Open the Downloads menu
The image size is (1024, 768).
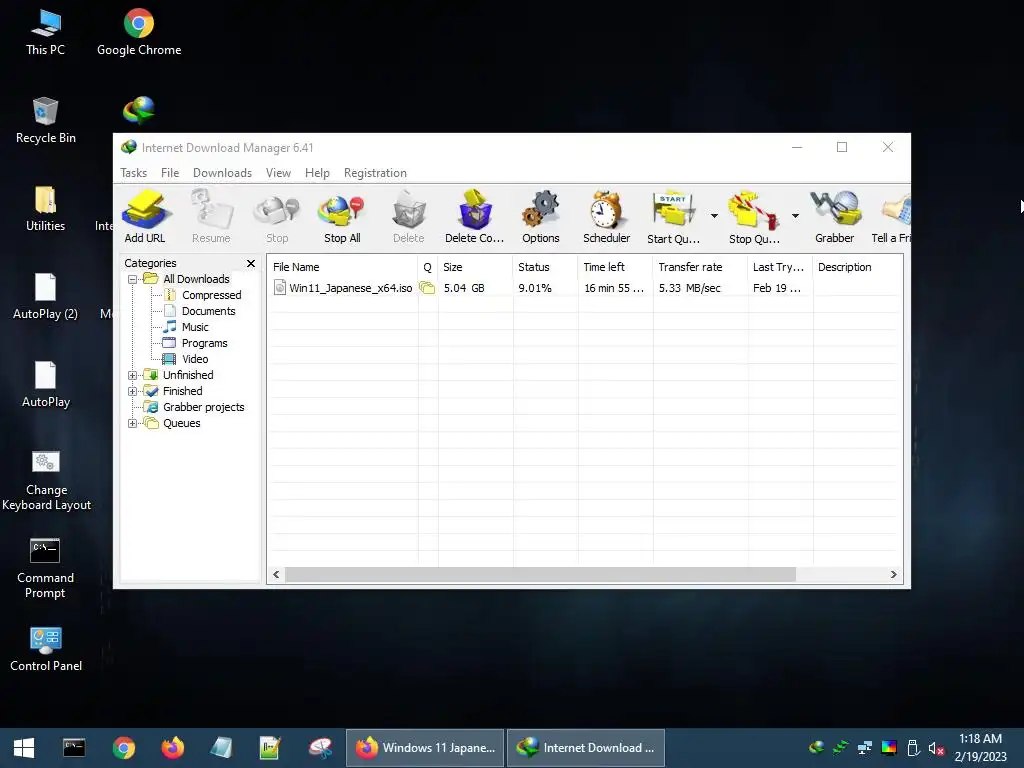tap(222, 173)
